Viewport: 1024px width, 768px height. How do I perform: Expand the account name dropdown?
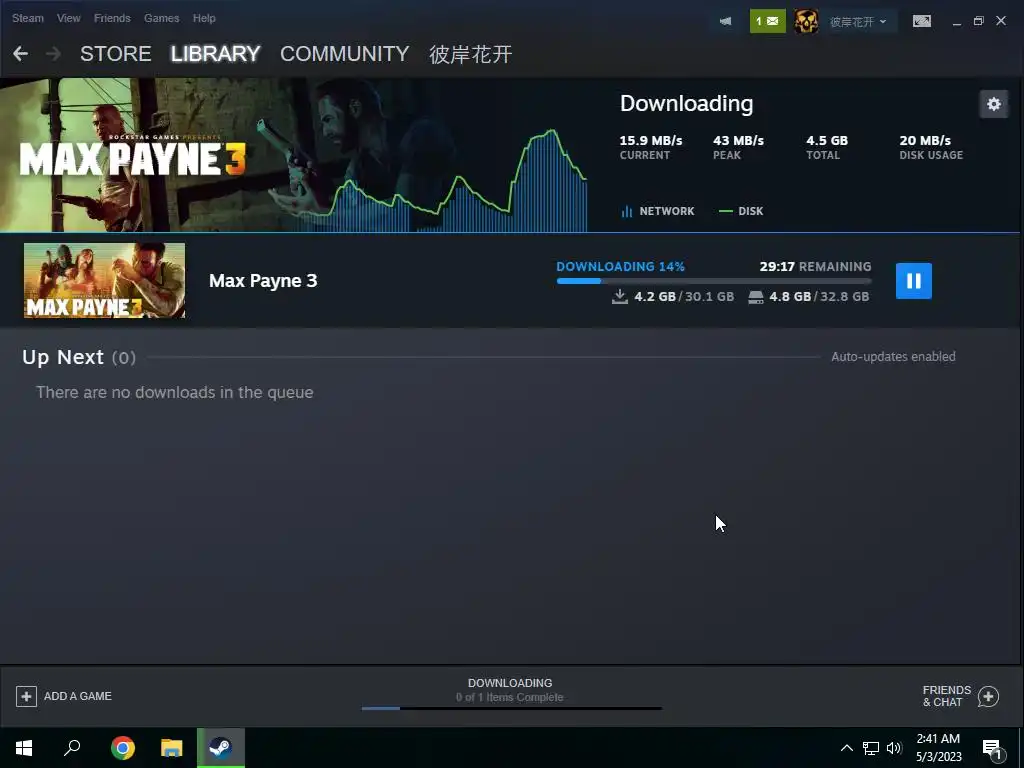pyautogui.click(x=858, y=22)
